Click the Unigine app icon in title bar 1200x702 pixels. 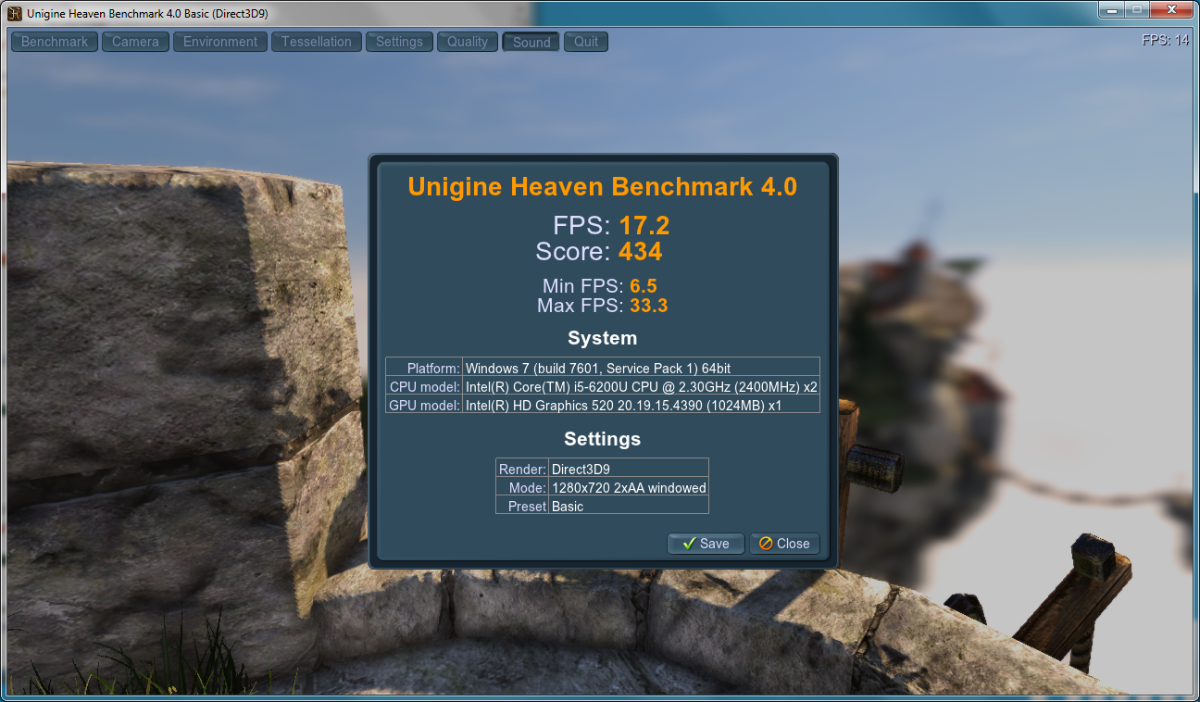click(x=15, y=13)
